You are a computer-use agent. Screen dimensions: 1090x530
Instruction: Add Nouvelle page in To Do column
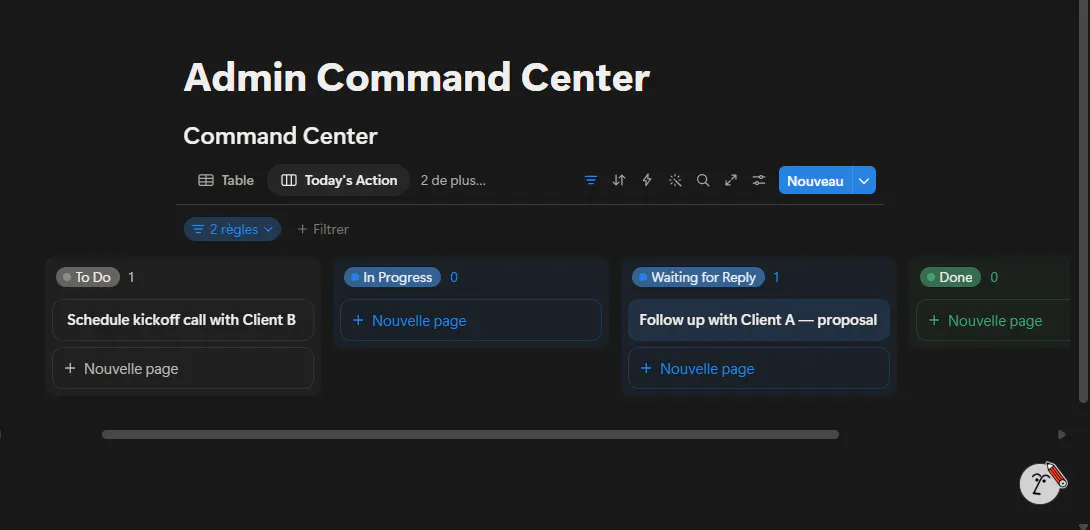click(x=183, y=368)
